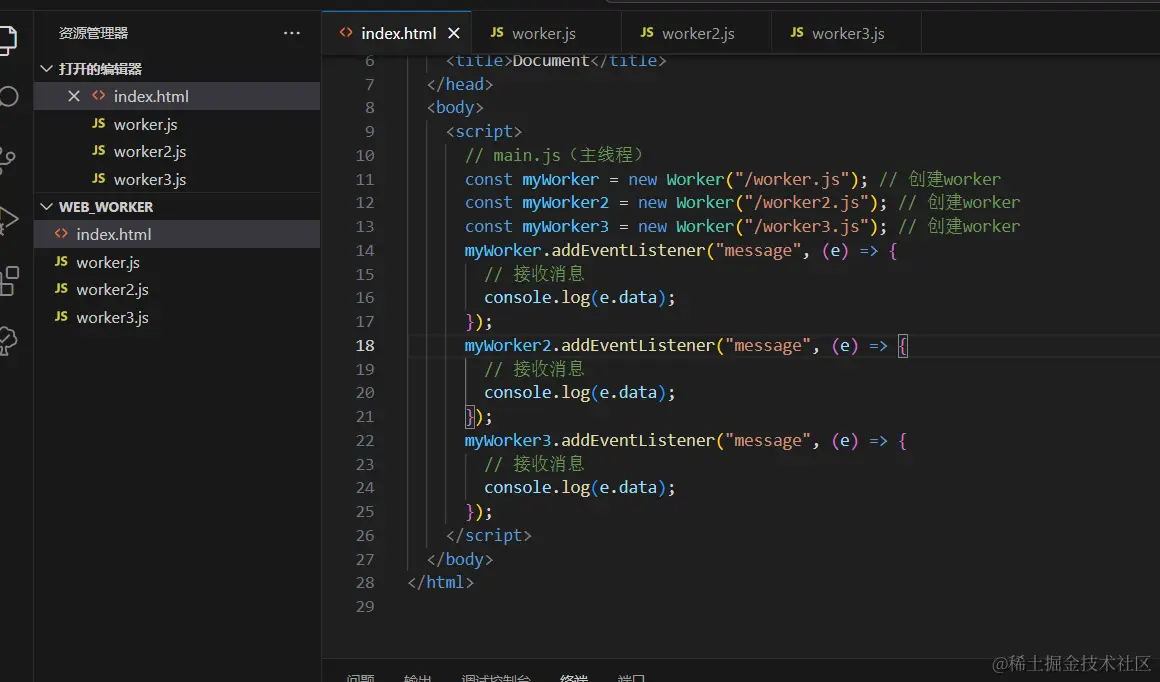Viewport: 1160px width, 682px height.
Task: Switch to the worker.js editor tab
Action: (x=546, y=33)
